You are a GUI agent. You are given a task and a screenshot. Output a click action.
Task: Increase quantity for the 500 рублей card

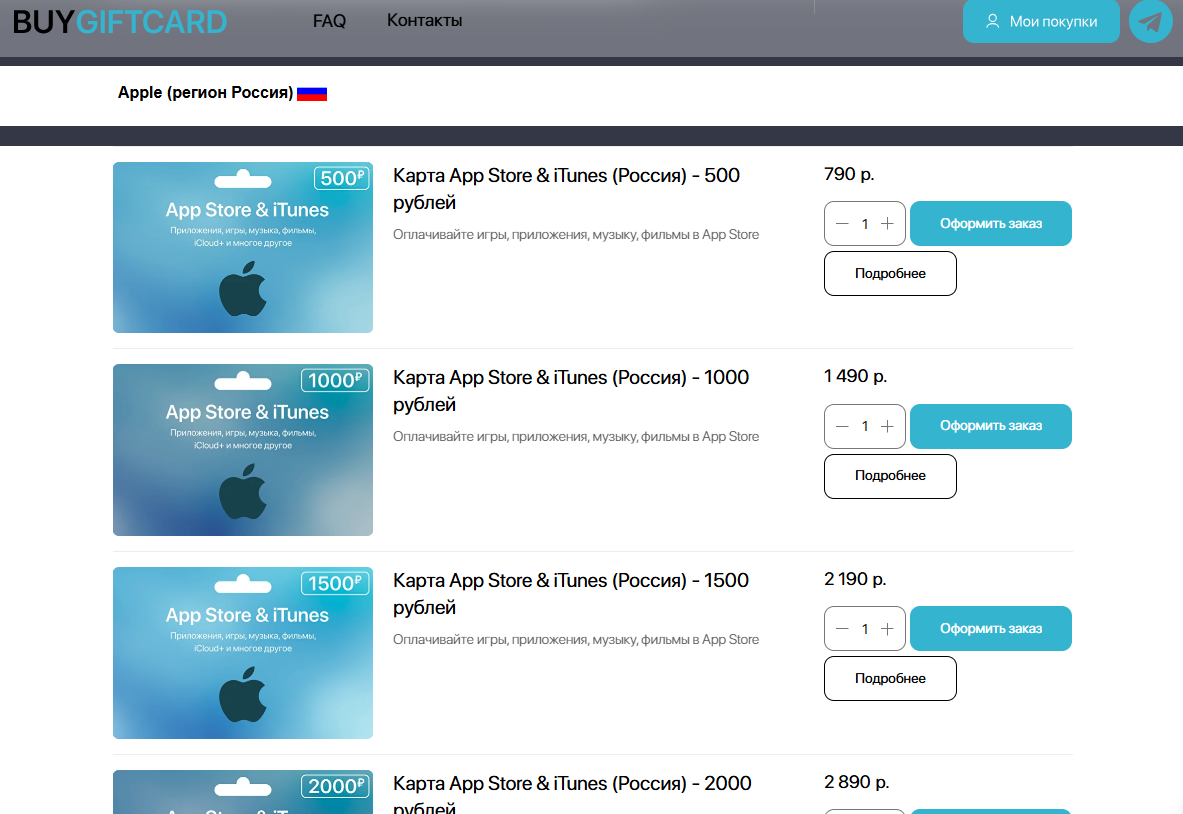point(888,223)
